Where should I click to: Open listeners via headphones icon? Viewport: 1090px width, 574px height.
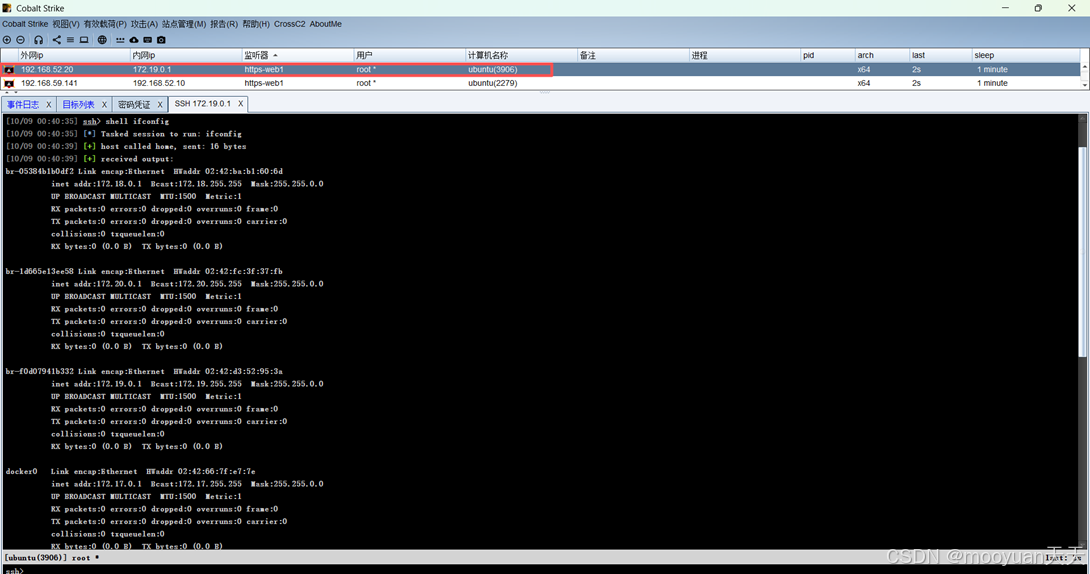point(38,40)
